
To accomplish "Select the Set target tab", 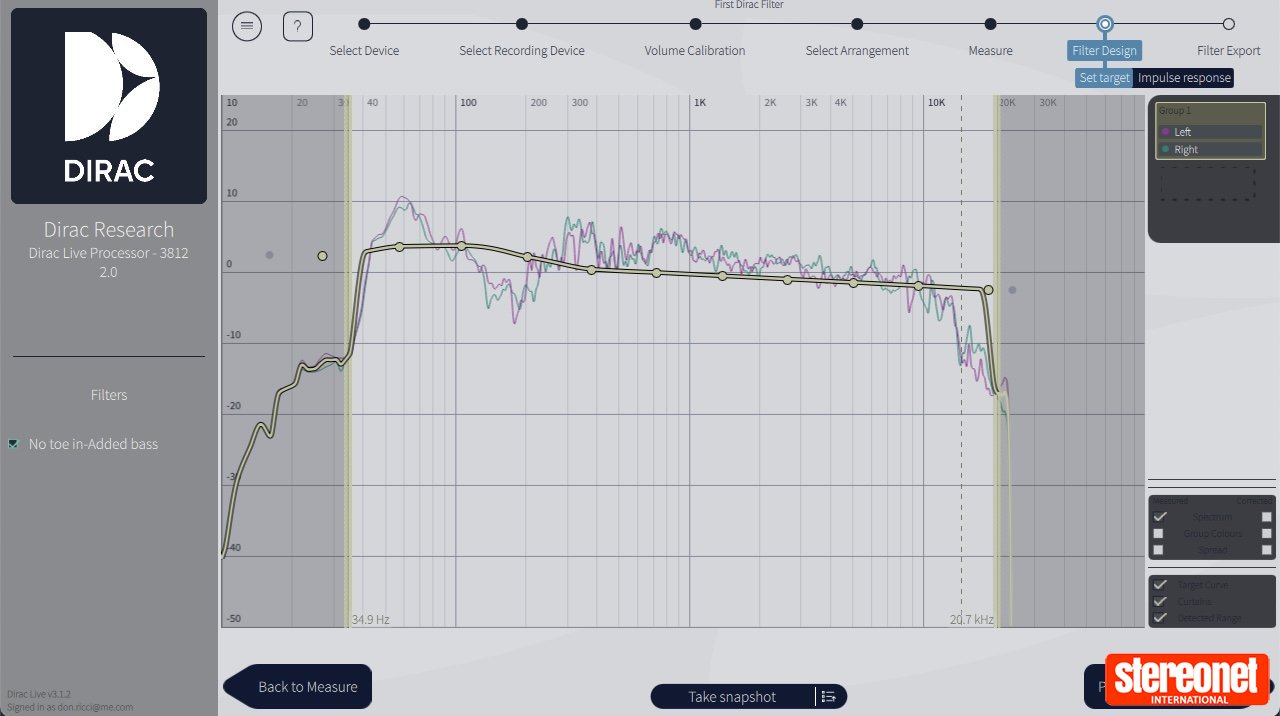I will tap(1103, 77).
